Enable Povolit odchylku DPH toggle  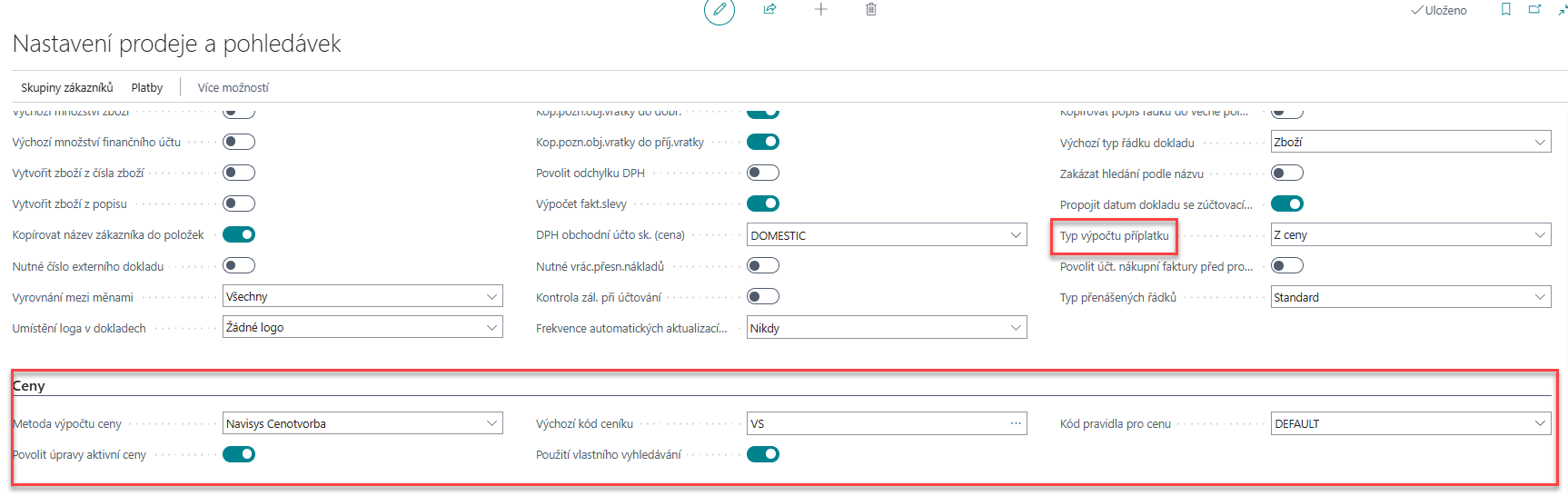[762, 173]
